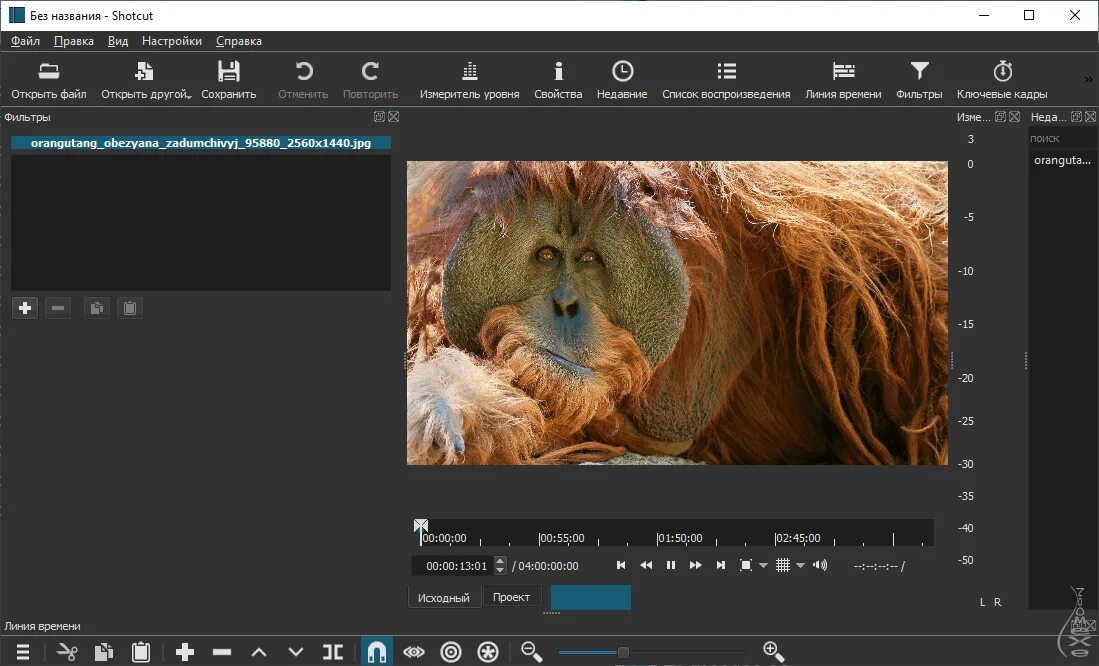Expand the grid options dropdown arrow
The height and width of the screenshot is (666, 1099).
click(800, 566)
